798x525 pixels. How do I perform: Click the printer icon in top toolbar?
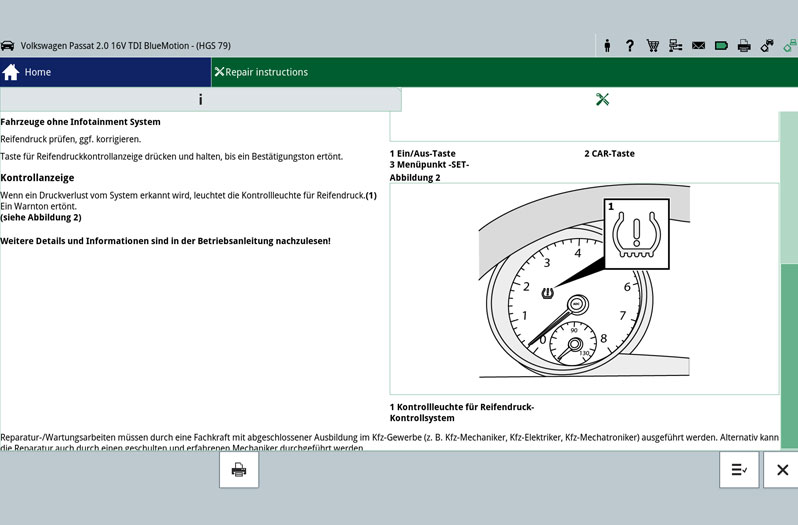pyautogui.click(x=744, y=45)
